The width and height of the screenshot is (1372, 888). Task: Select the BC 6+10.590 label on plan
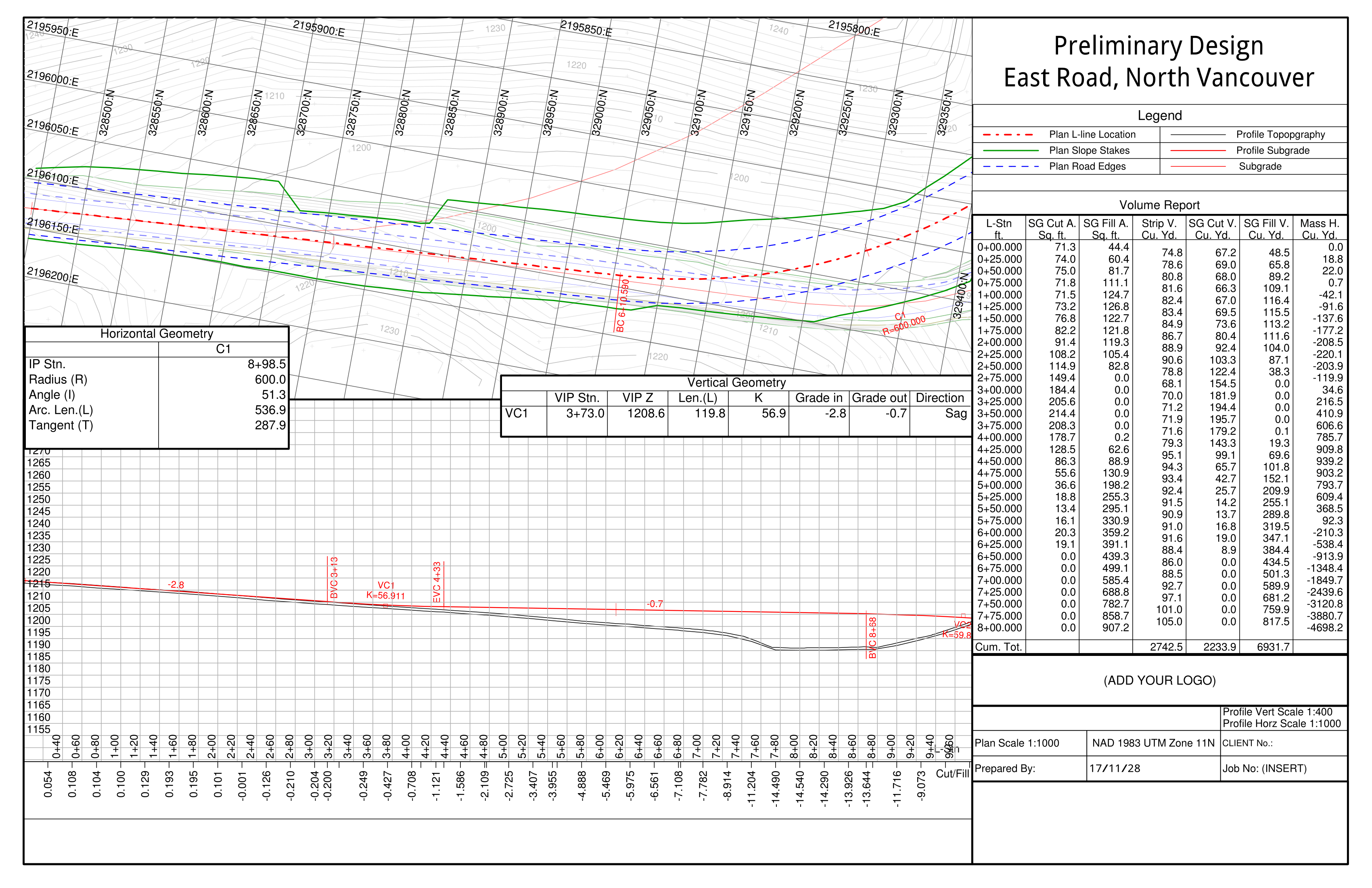coord(622,306)
